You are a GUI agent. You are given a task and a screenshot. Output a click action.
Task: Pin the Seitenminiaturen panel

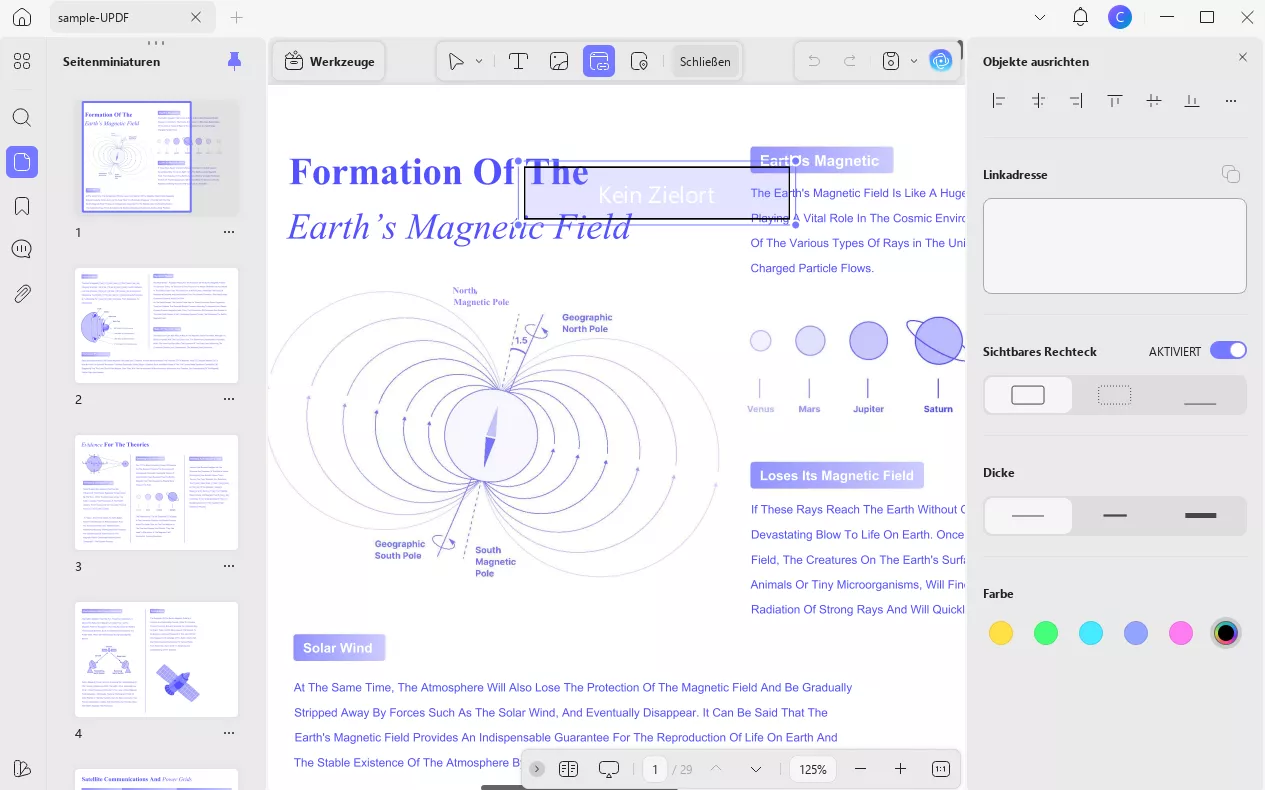coord(234,61)
